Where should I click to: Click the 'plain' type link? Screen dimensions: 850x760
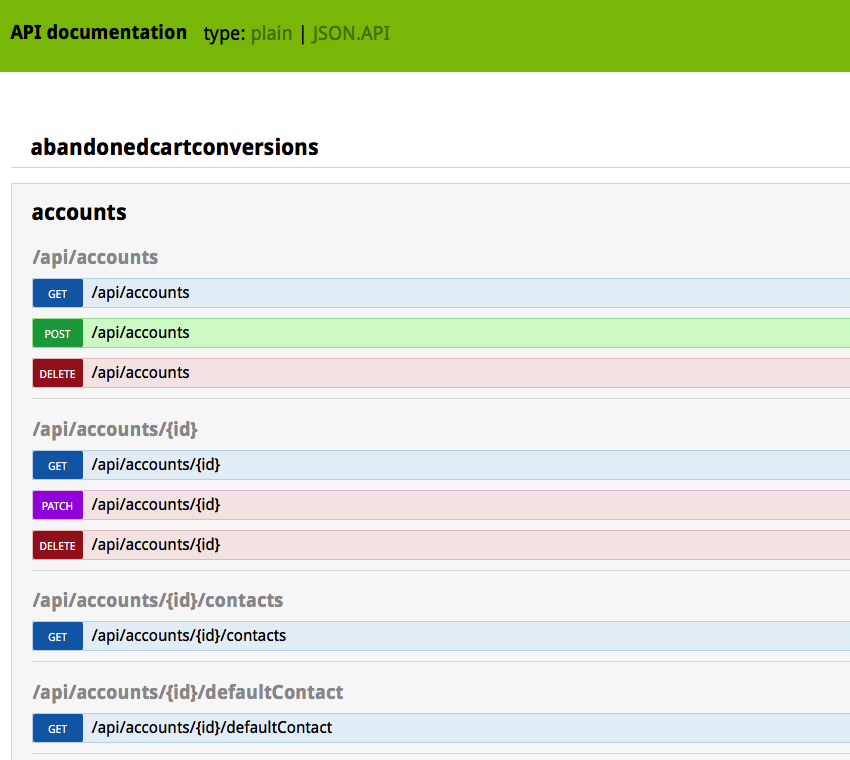[271, 34]
